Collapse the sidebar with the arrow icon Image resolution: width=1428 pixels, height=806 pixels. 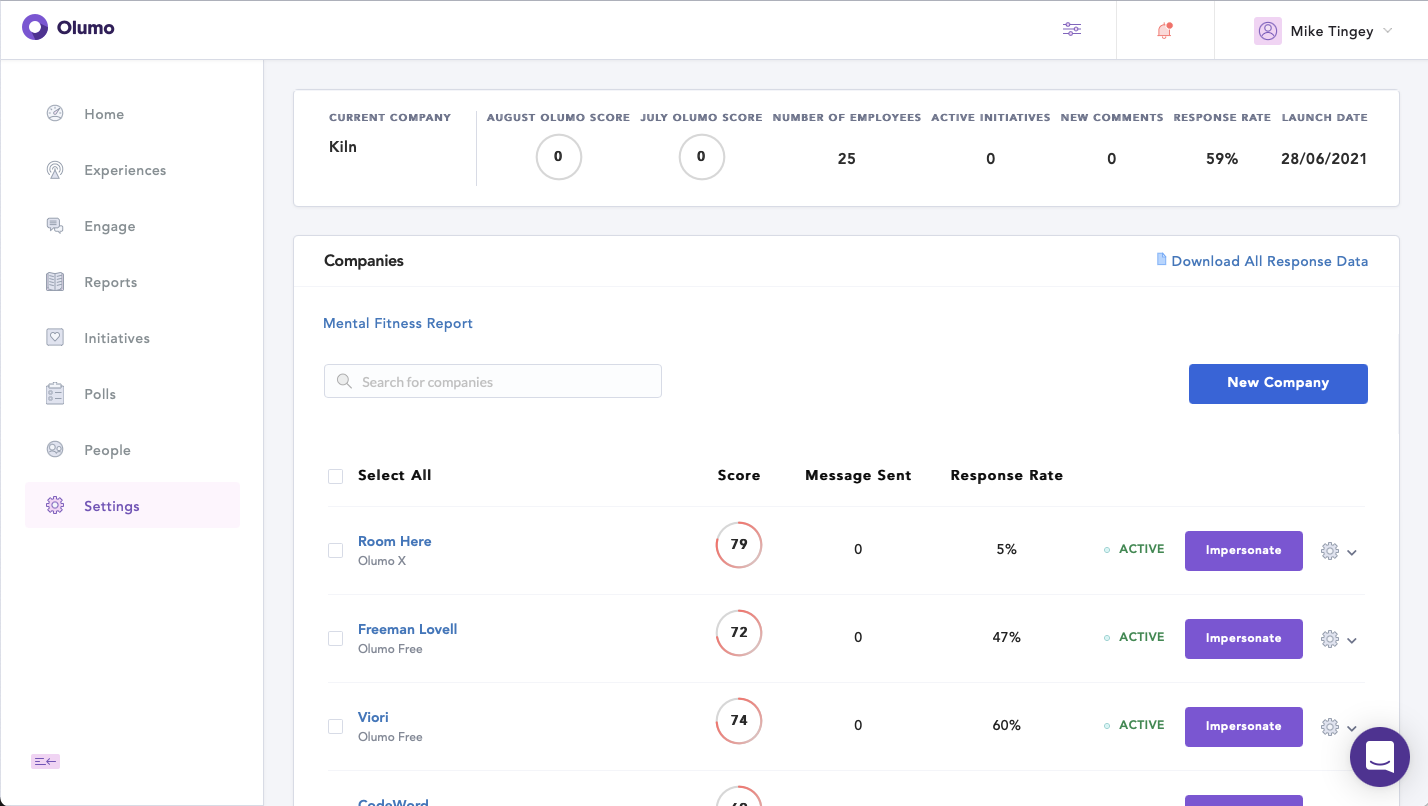point(46,761)
